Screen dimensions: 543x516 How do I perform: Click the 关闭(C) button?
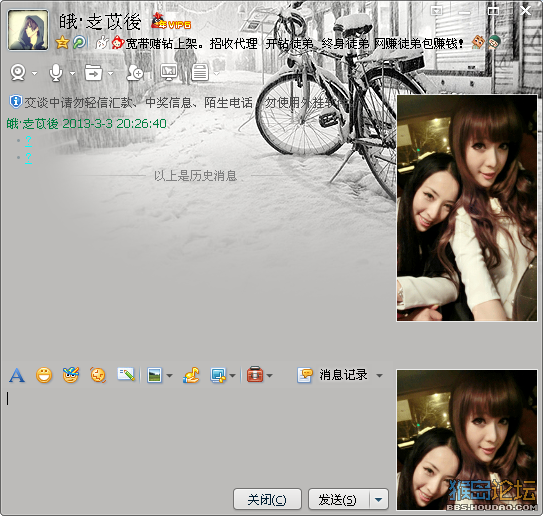pyautogui.click(x=267, y=499)
